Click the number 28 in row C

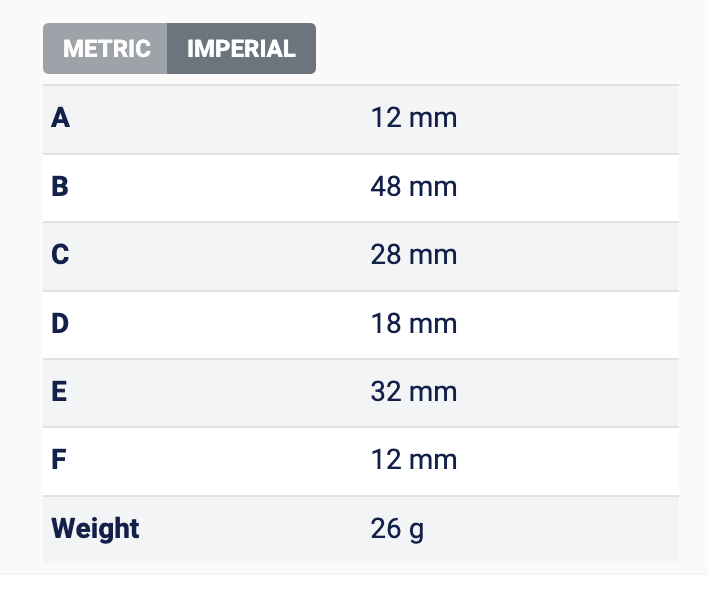(386, 255)
